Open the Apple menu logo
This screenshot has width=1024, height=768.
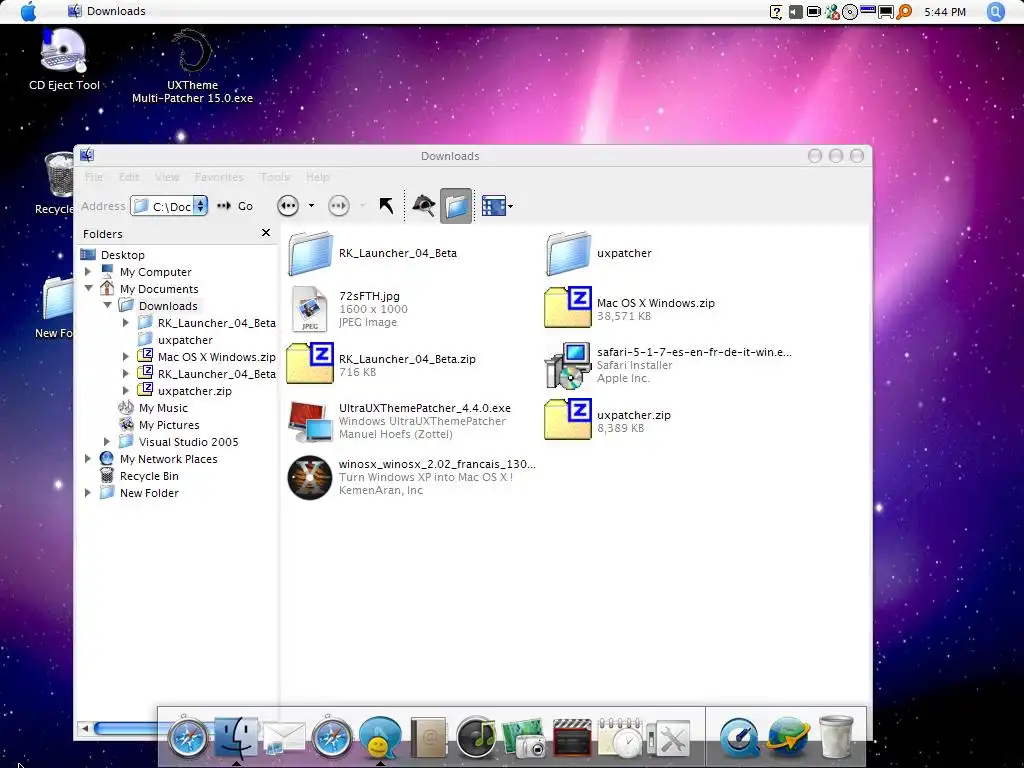(29, 11)
